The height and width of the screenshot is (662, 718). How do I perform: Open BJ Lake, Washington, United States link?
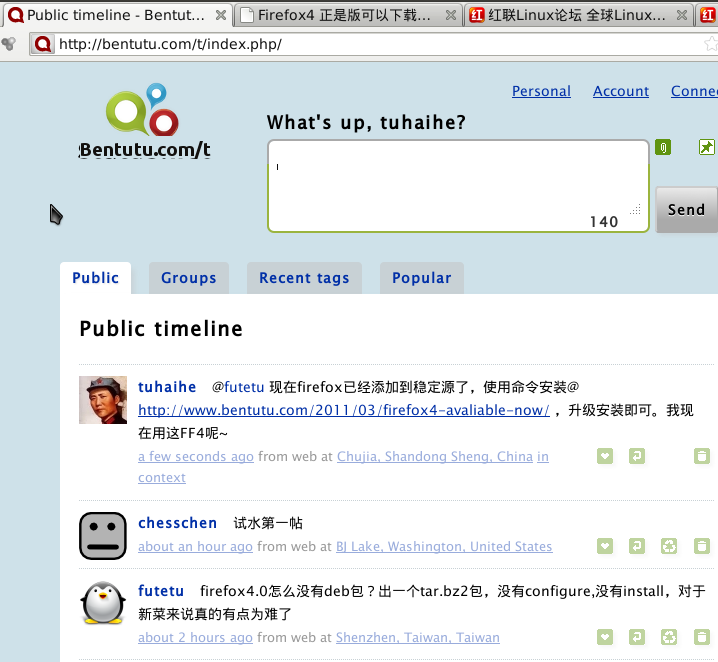click(444, 546)
